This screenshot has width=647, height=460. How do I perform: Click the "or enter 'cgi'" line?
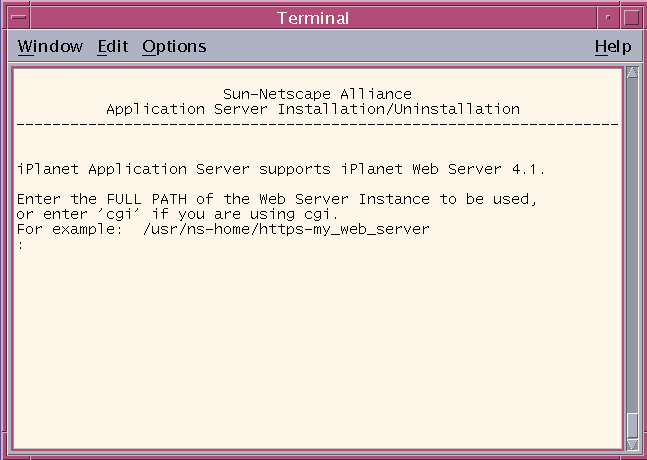tap(177, 214)
